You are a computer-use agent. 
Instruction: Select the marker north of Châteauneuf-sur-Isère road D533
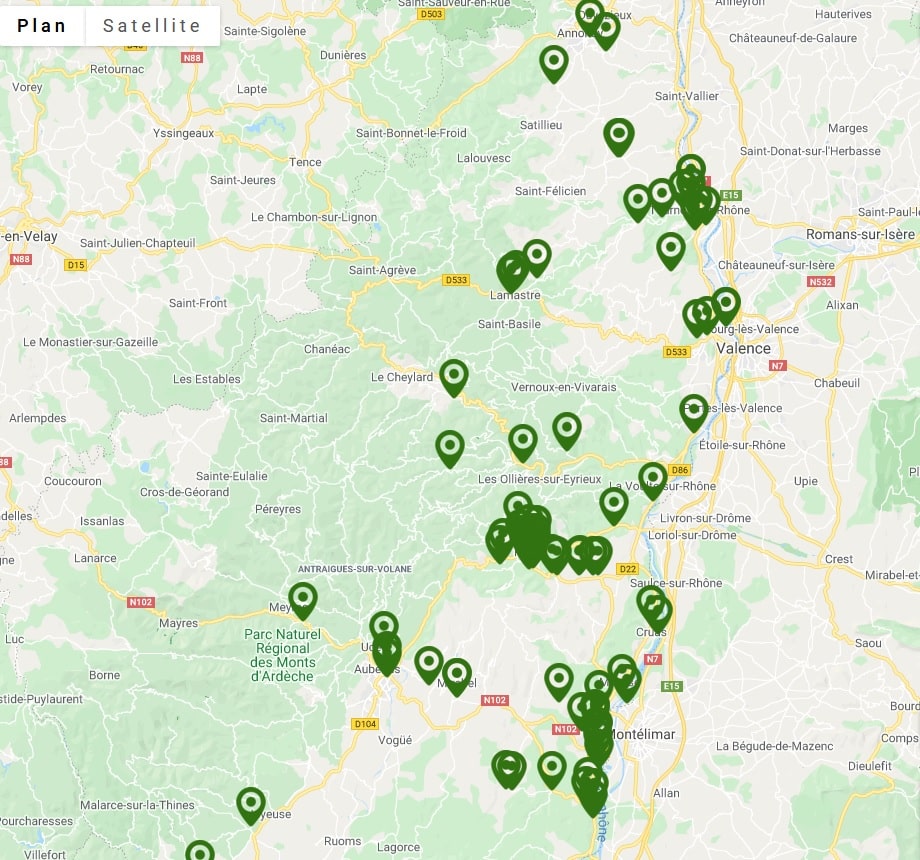point(671,249)
